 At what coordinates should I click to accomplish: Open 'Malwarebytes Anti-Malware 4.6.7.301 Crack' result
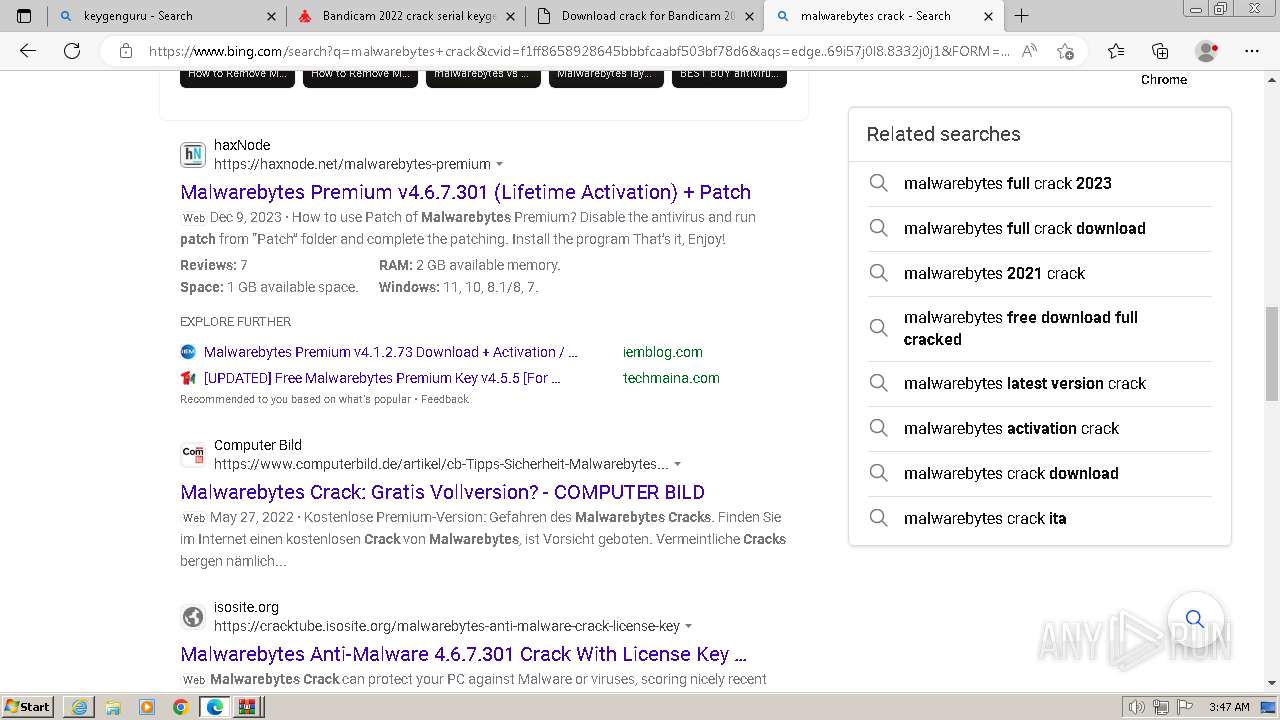click(463, 654)
